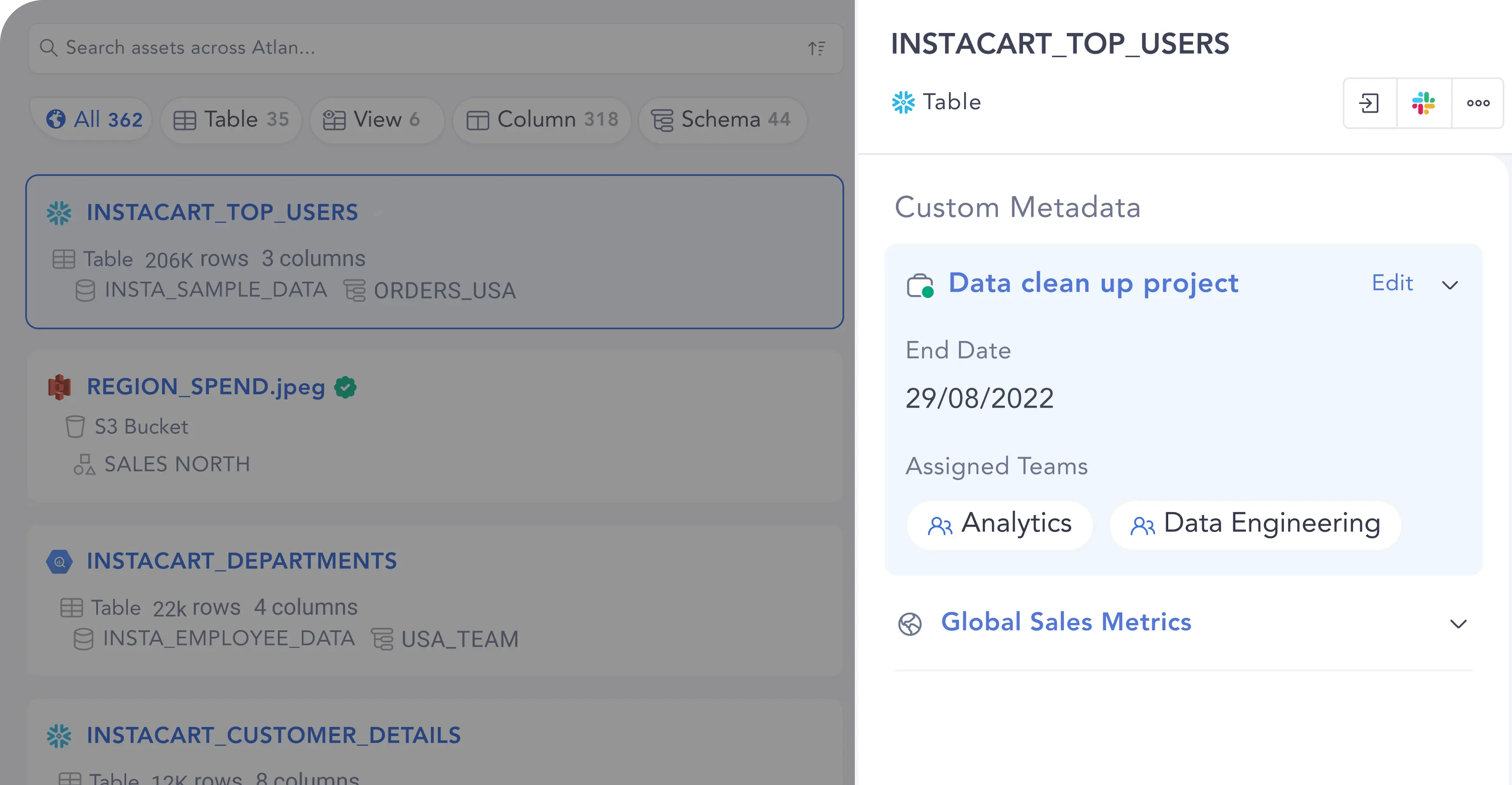
Task: Click the Snowflake icon next to Table label
Action: coord(903,102)
